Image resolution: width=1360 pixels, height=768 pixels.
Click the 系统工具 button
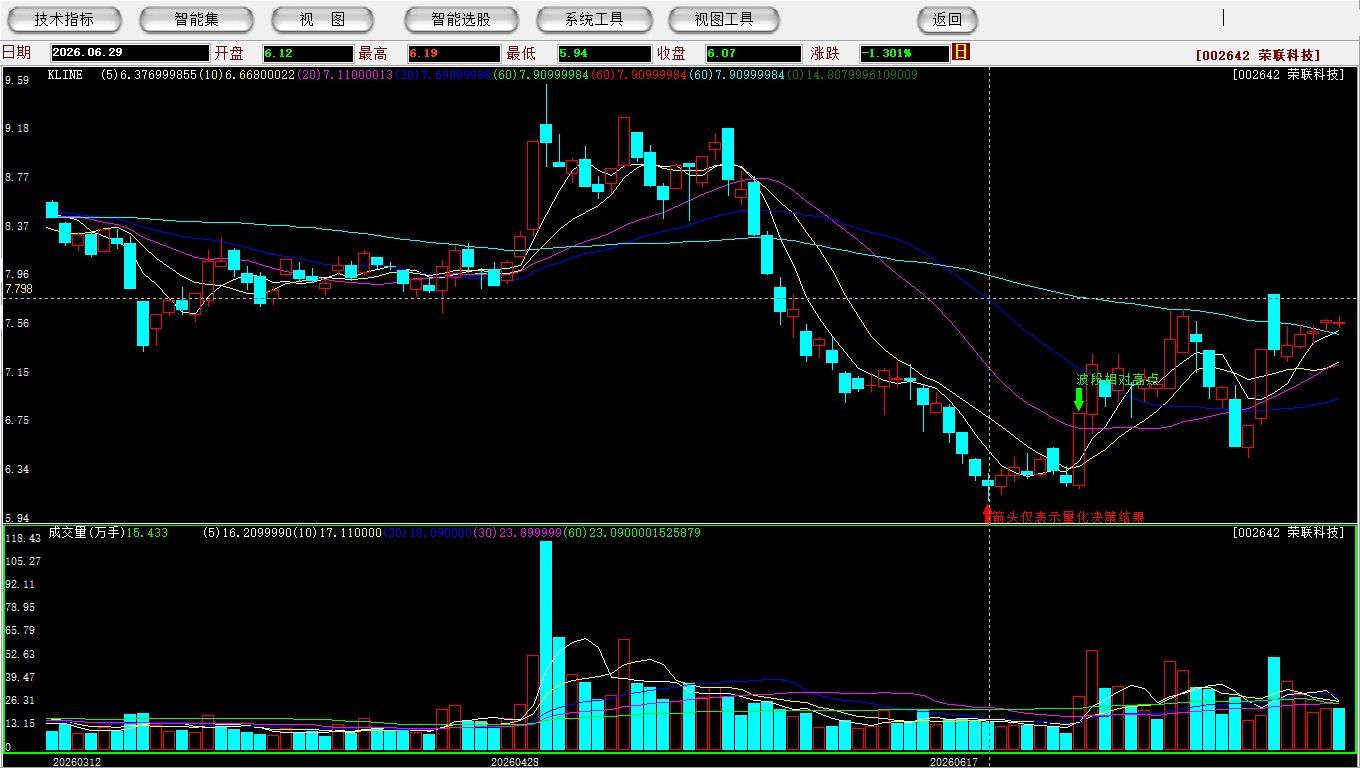coord(594,19)
